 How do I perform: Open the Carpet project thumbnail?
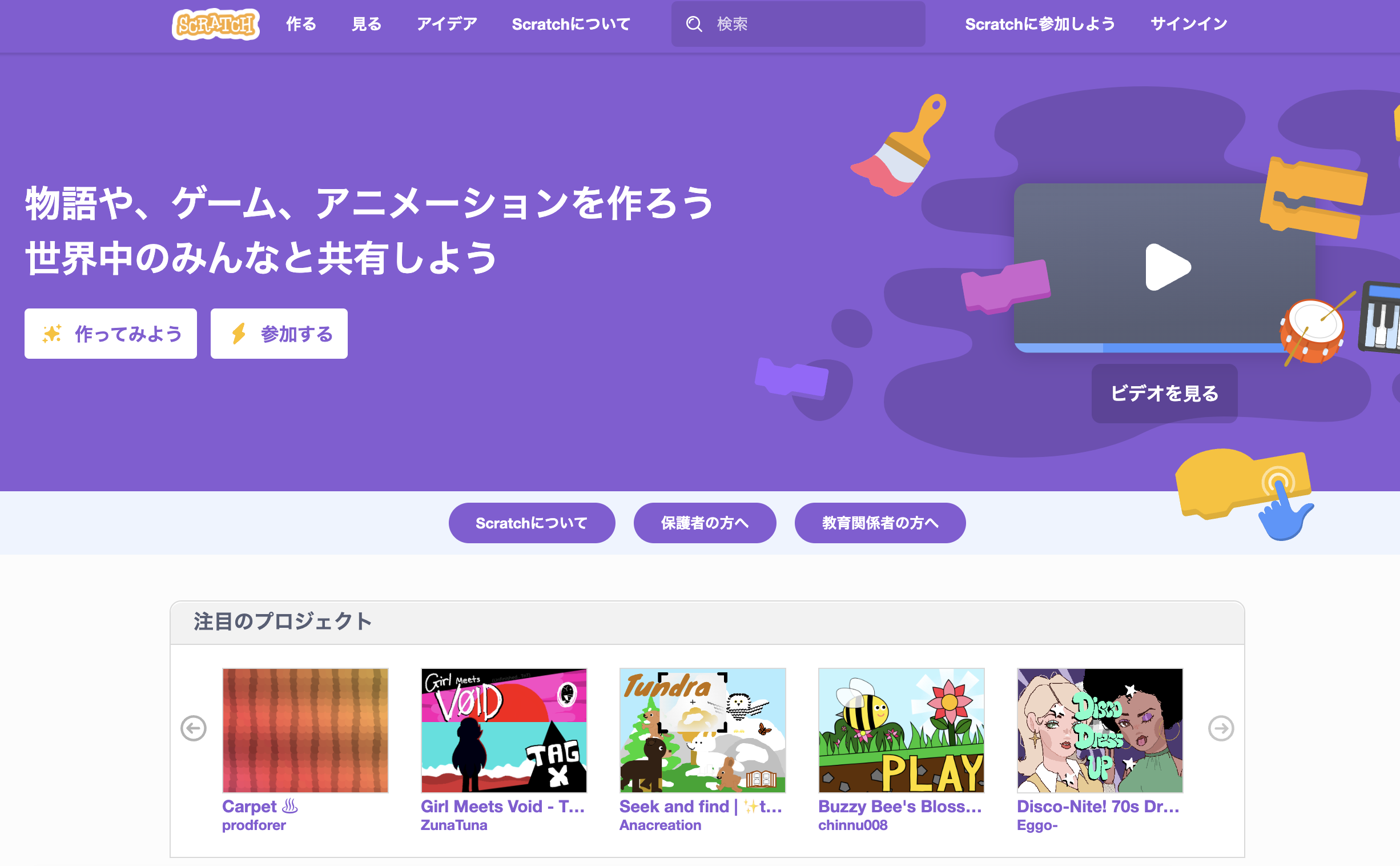tap(305, 730)
